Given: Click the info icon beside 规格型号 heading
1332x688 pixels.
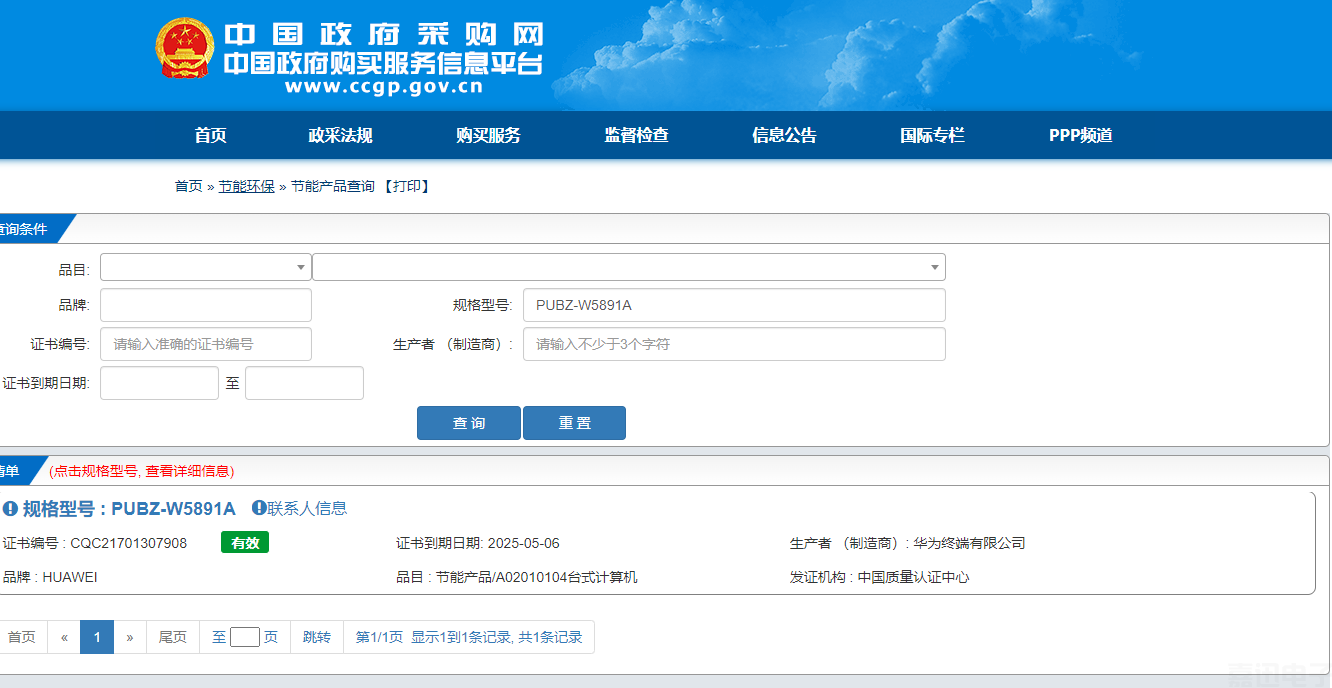Looking at the screenshot, I should point(11,509).
